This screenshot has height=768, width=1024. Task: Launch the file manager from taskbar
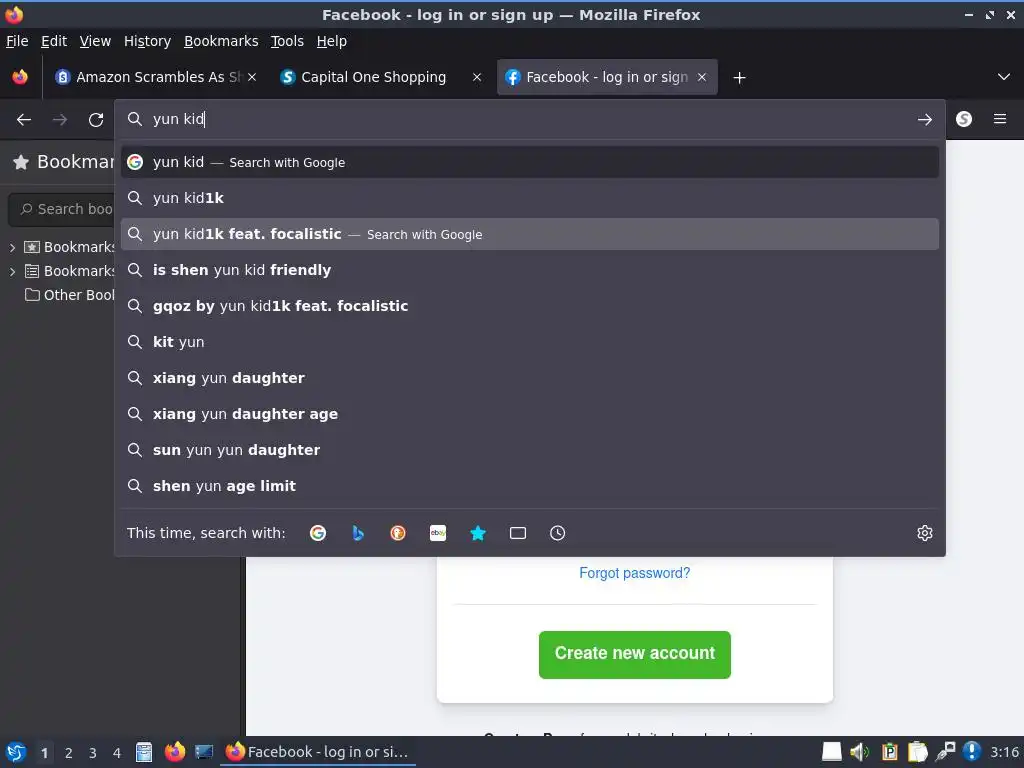144,752
